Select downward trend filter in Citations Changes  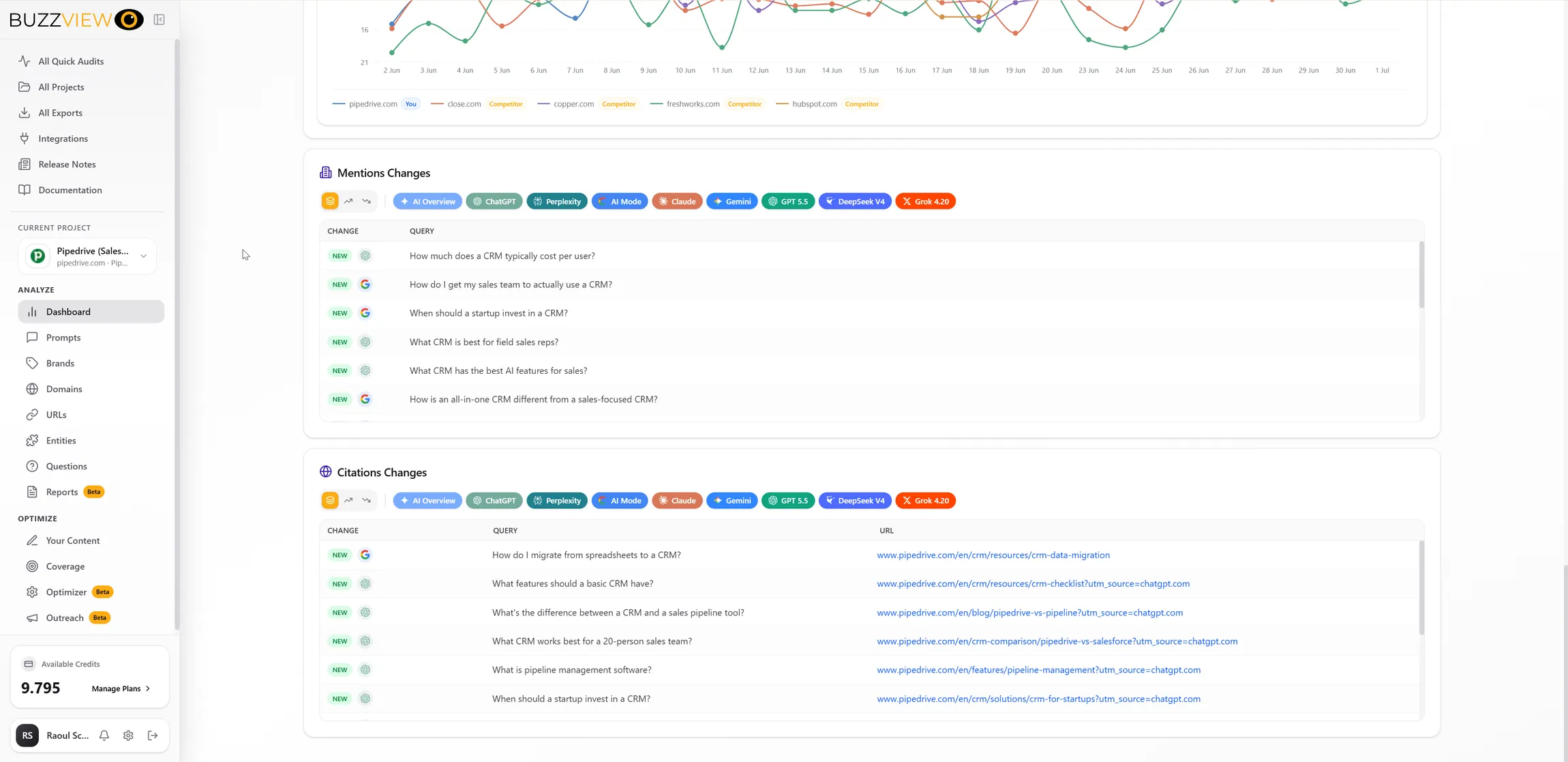click(x=367, y=501)
